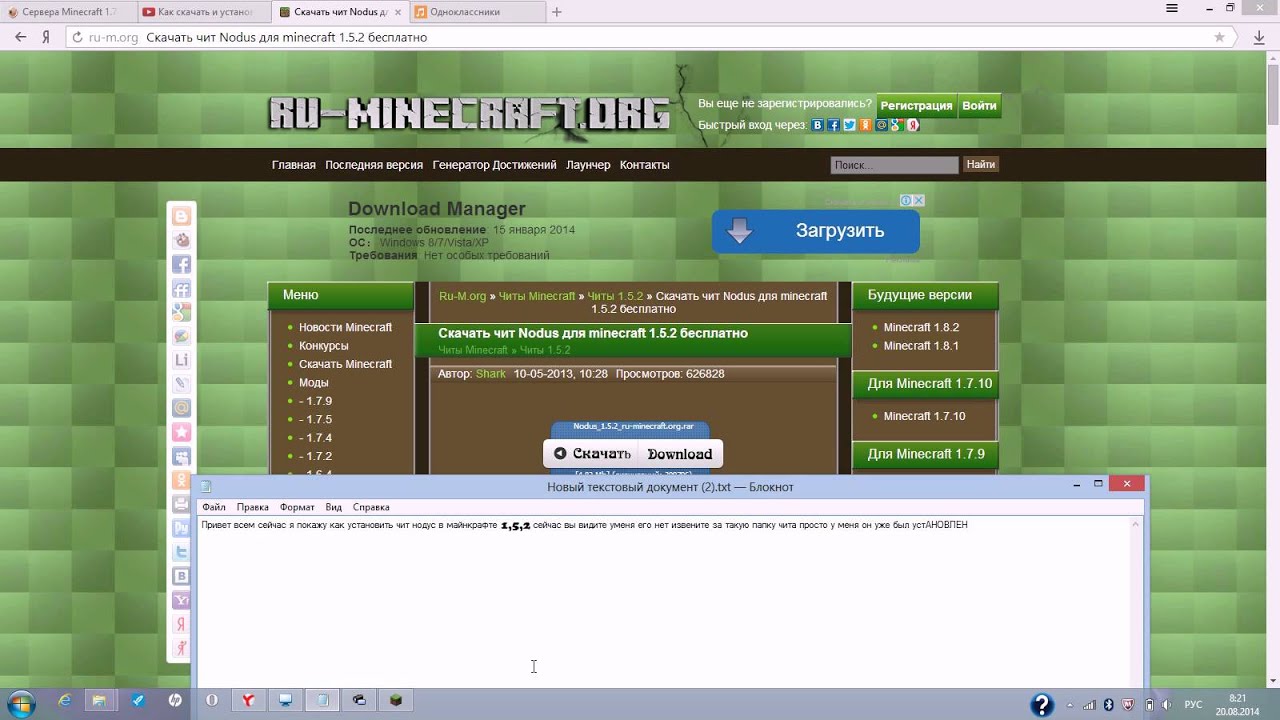Switch to 'Одноклассники' tab

(x=476, y=12)
